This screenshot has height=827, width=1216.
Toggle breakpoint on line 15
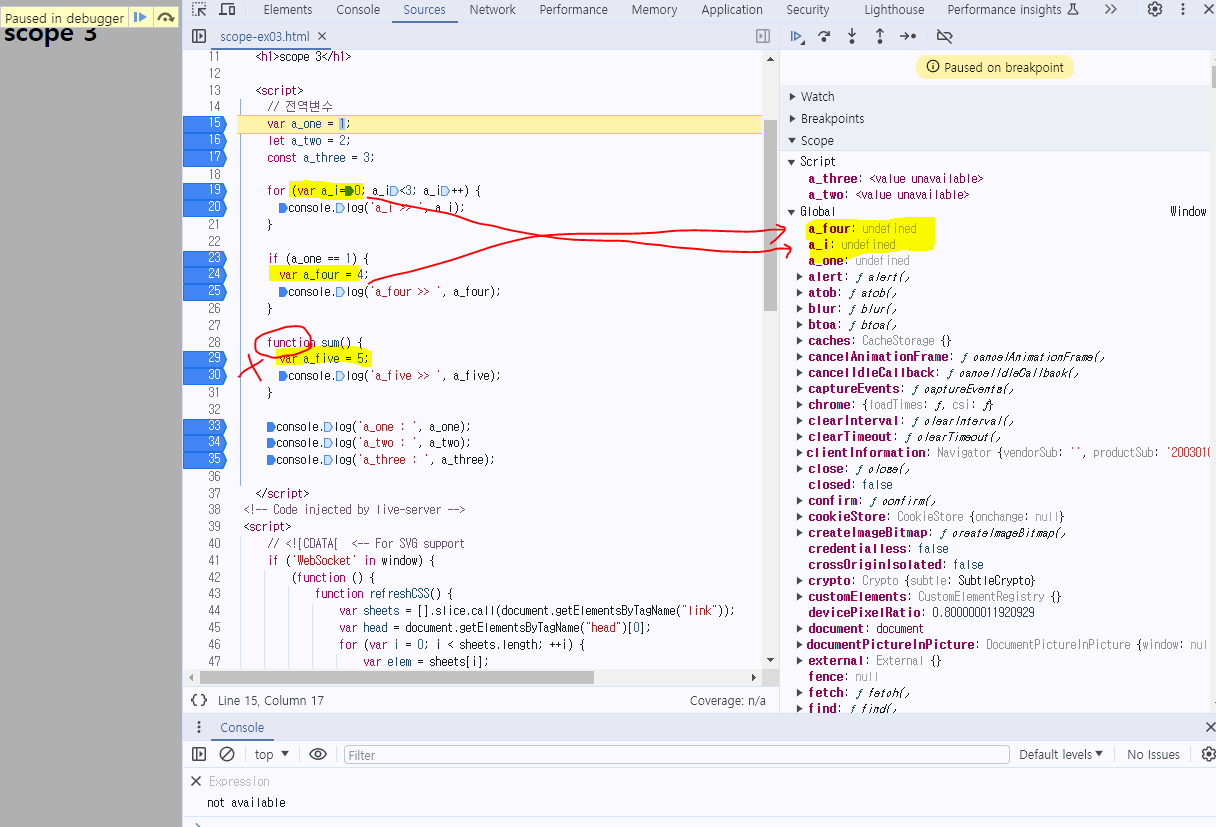click(206, 124)
